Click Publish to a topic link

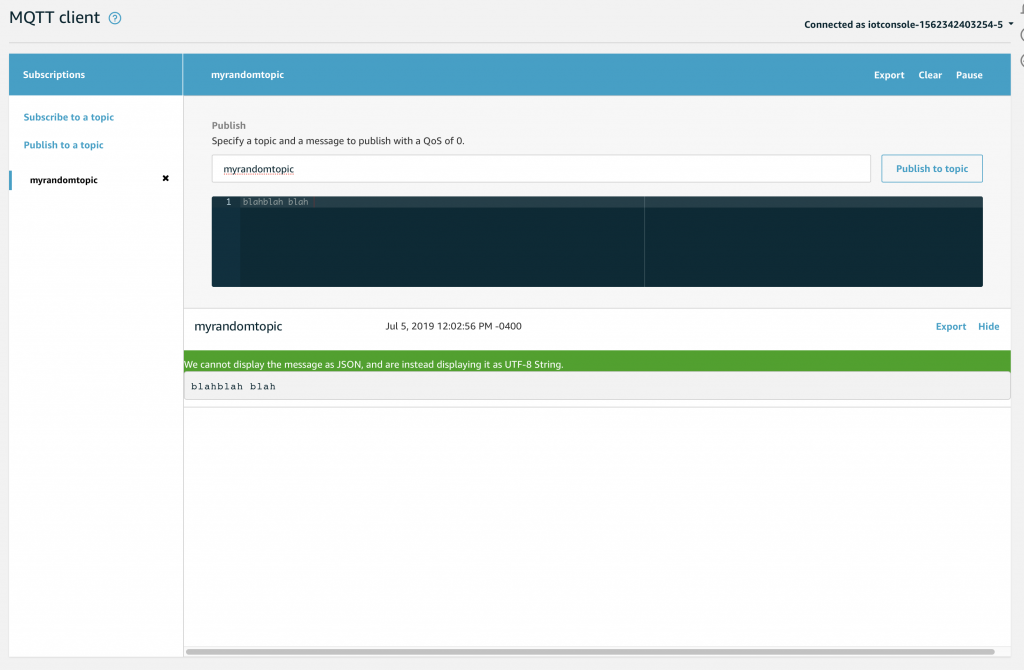(x=63, y=145)
